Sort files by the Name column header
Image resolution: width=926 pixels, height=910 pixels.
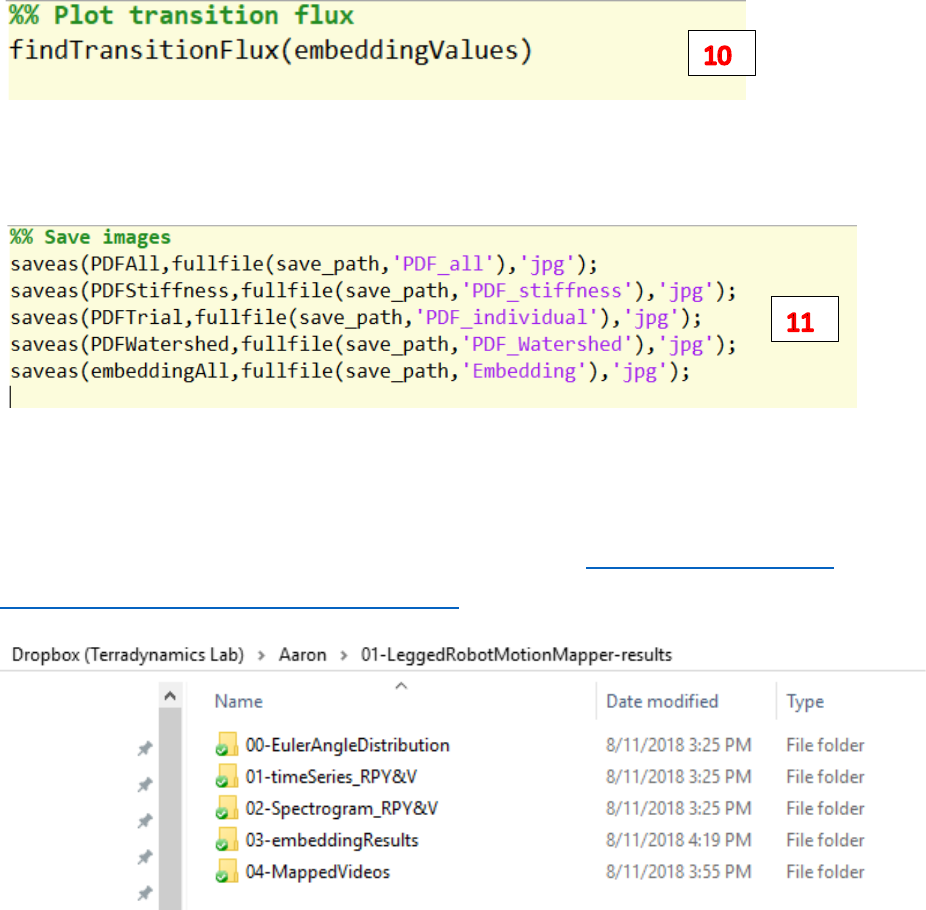[x=239, y=702]
